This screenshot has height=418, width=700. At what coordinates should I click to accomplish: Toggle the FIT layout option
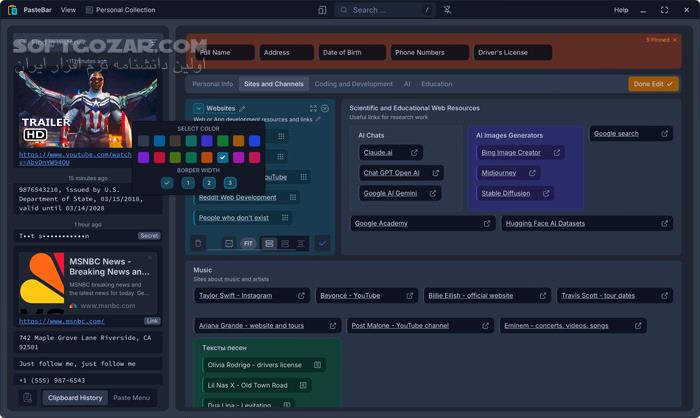pos(248,243)
